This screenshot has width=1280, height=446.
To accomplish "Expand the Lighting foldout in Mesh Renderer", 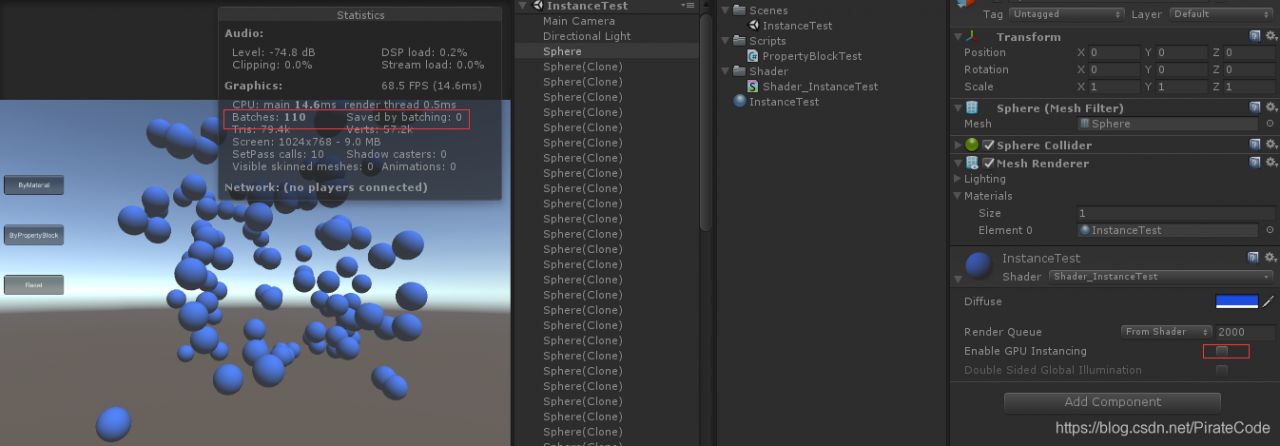I will pos(957,179).
